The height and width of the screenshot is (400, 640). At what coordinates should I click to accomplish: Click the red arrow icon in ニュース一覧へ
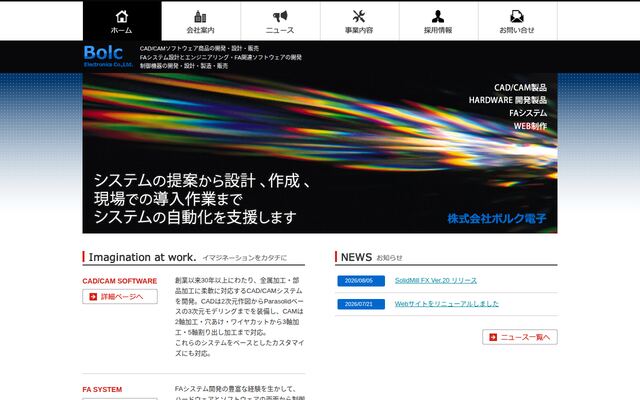[493, 337]
